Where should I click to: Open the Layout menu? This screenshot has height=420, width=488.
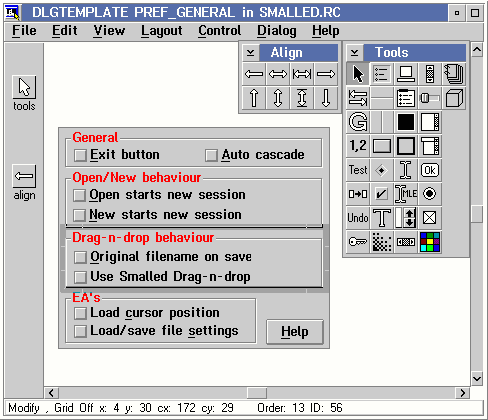click(162, 31)
